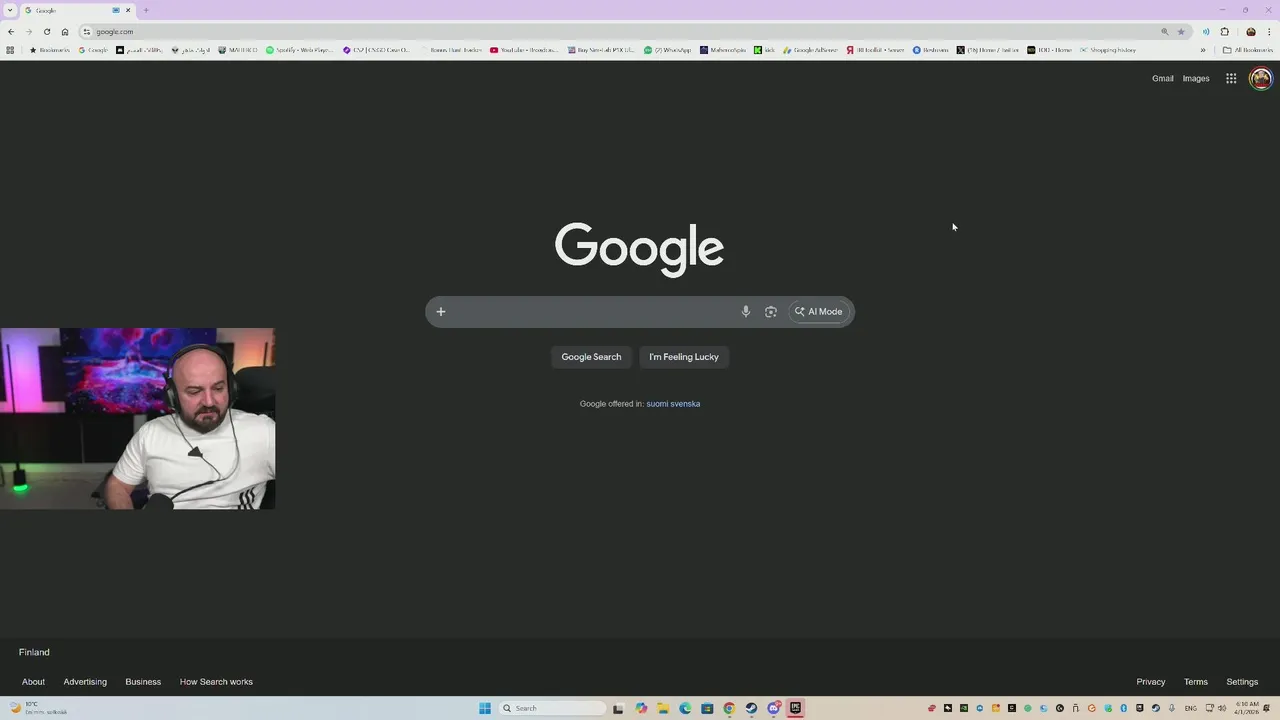Open Google apps grid
Screen dimensions: 1280x720
pos(1231,78)
